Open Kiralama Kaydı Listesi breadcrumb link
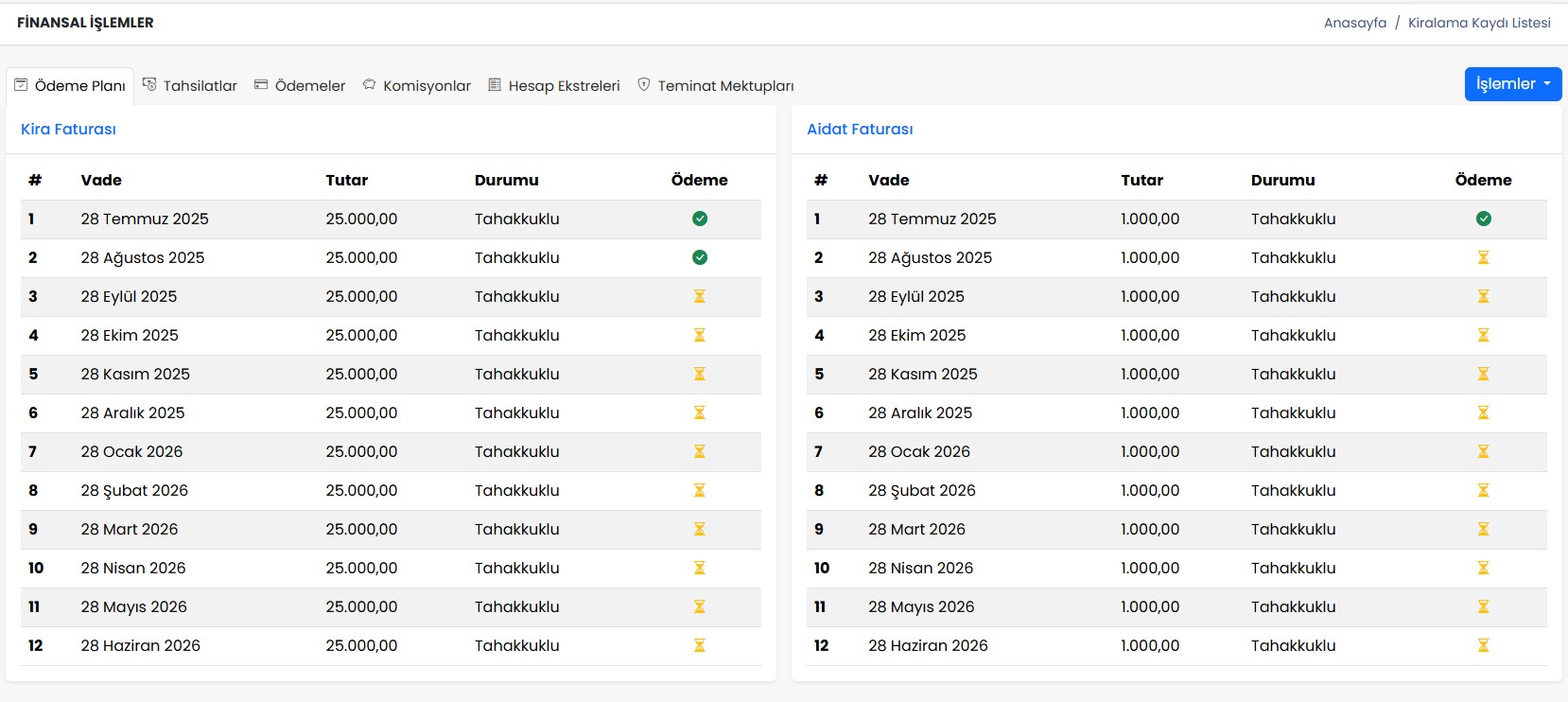The height and width of the screenshot is (702, 1568). coord(1479,23)
